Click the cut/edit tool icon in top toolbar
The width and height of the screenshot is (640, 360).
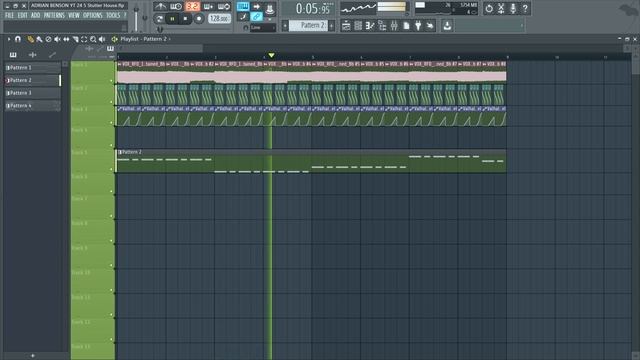pos(501,8)
